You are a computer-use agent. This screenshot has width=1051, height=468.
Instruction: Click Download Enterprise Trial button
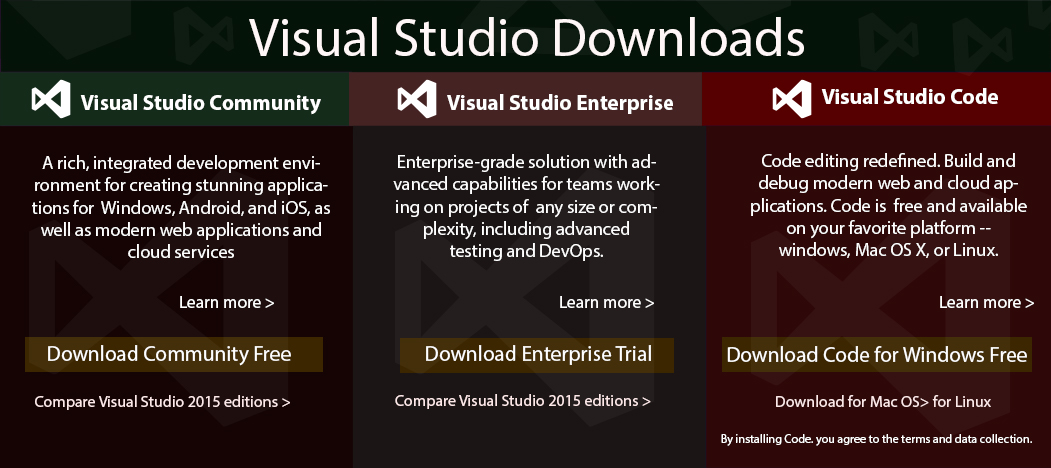(537, 355)
